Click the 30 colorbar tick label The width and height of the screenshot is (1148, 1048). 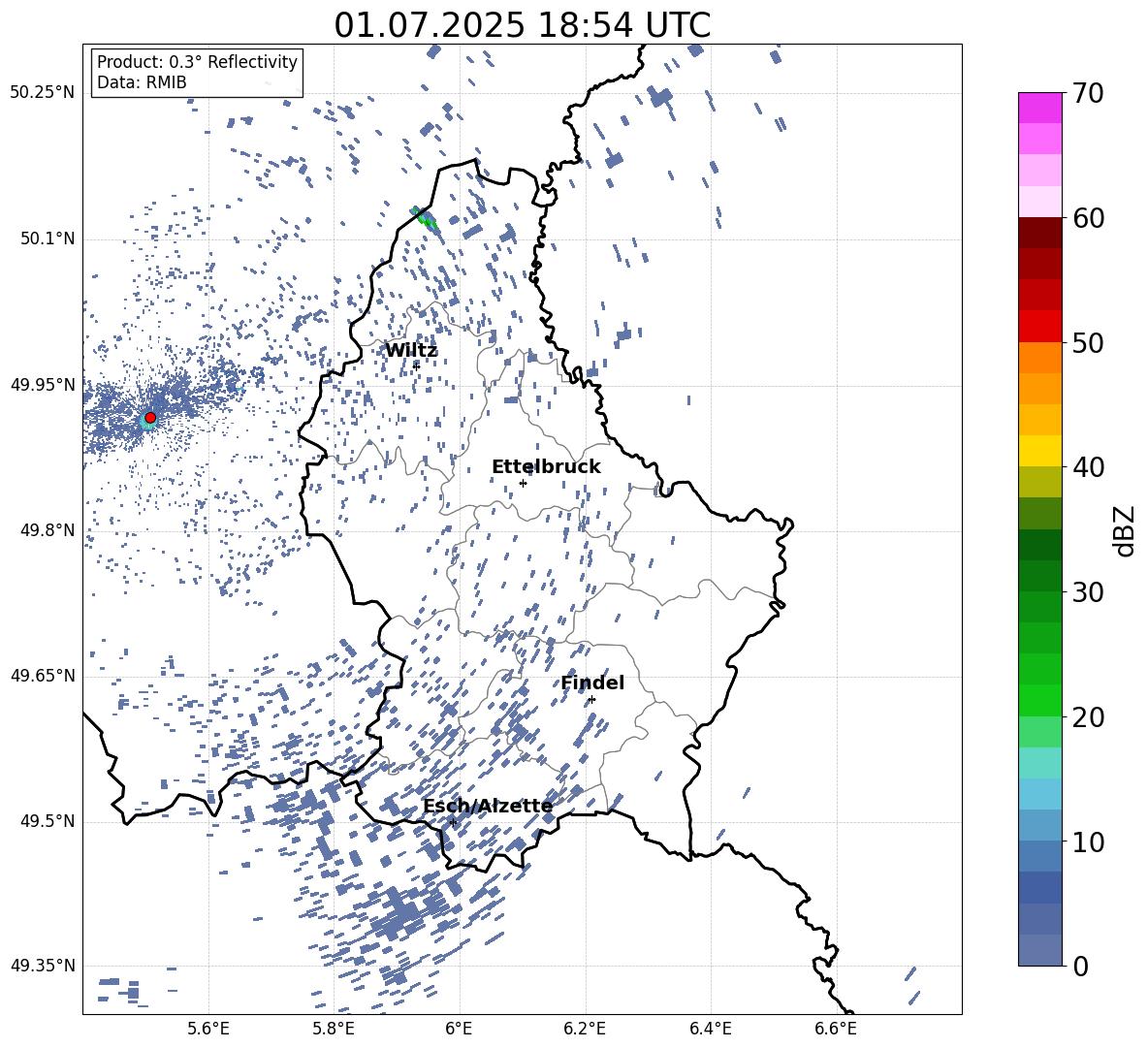pos(1088,592)
